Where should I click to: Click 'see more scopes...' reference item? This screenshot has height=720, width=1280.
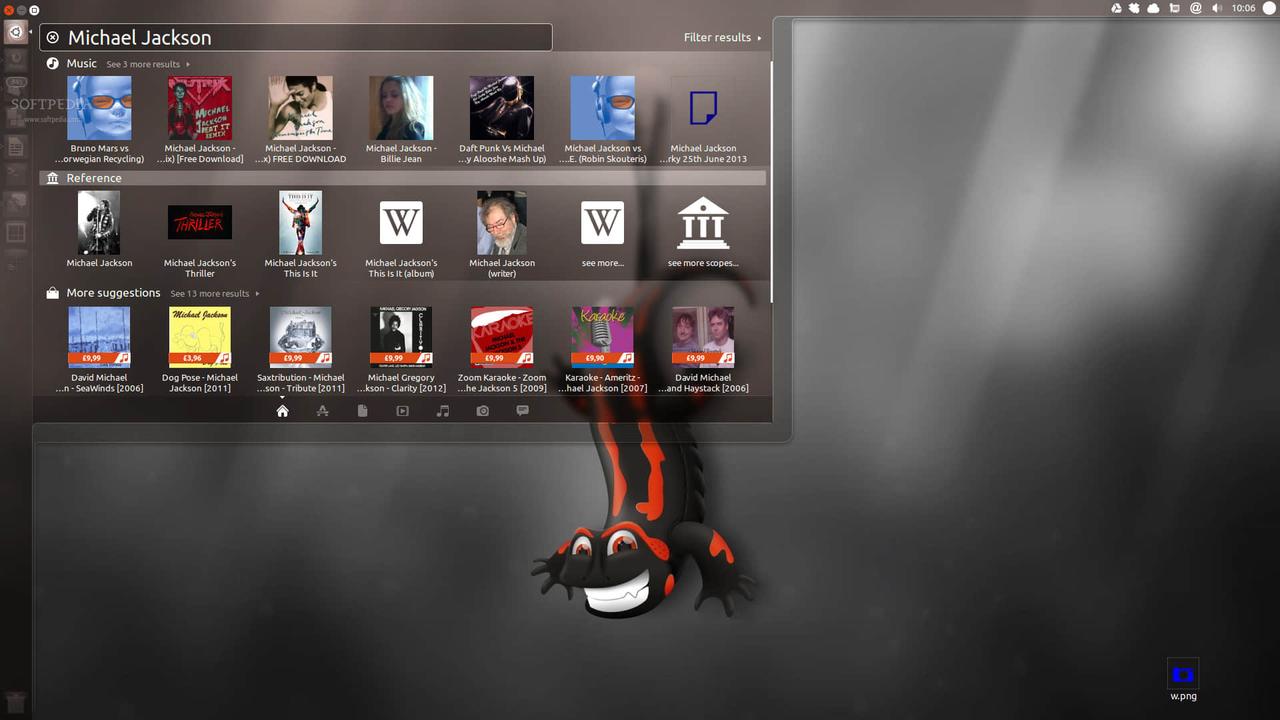(x=702, y=232)
